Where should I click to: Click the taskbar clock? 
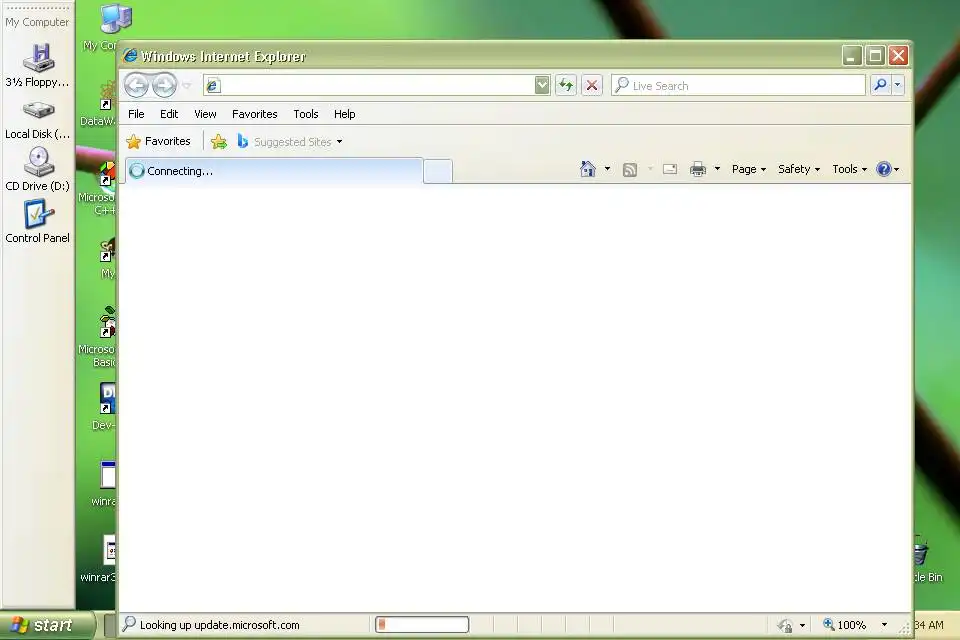929,625
